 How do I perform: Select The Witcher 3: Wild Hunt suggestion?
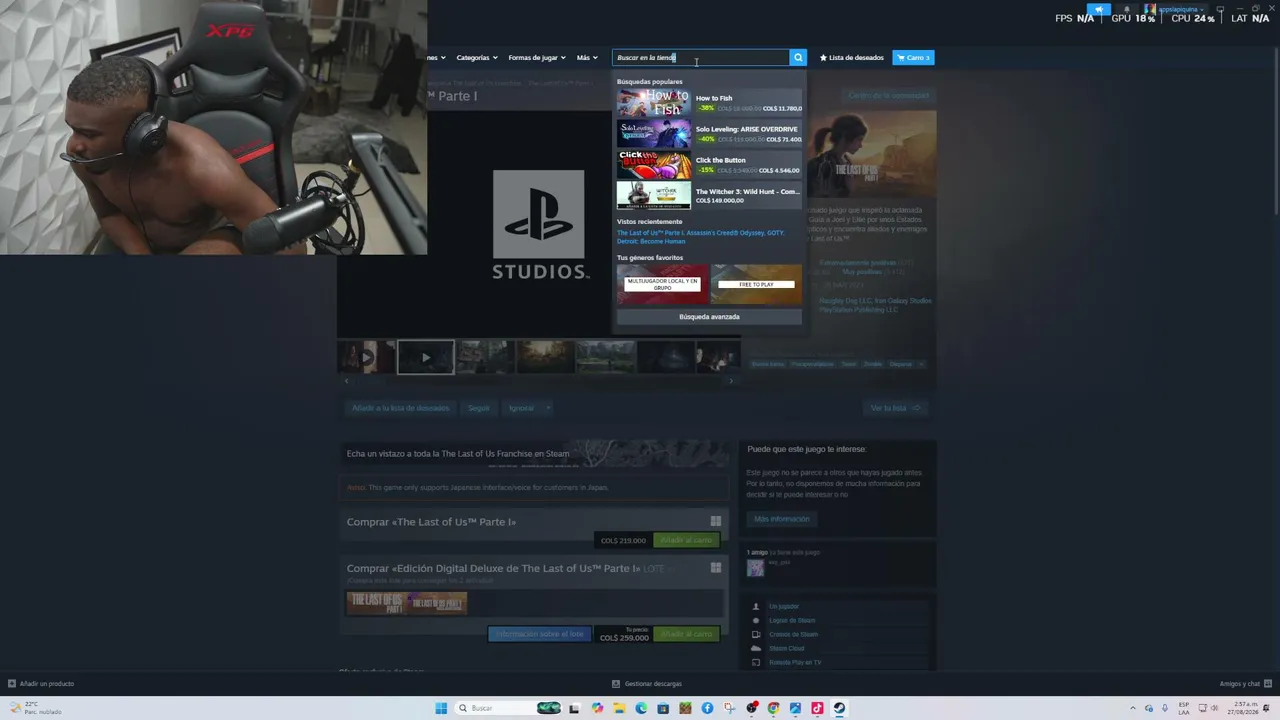click(709, 196)
